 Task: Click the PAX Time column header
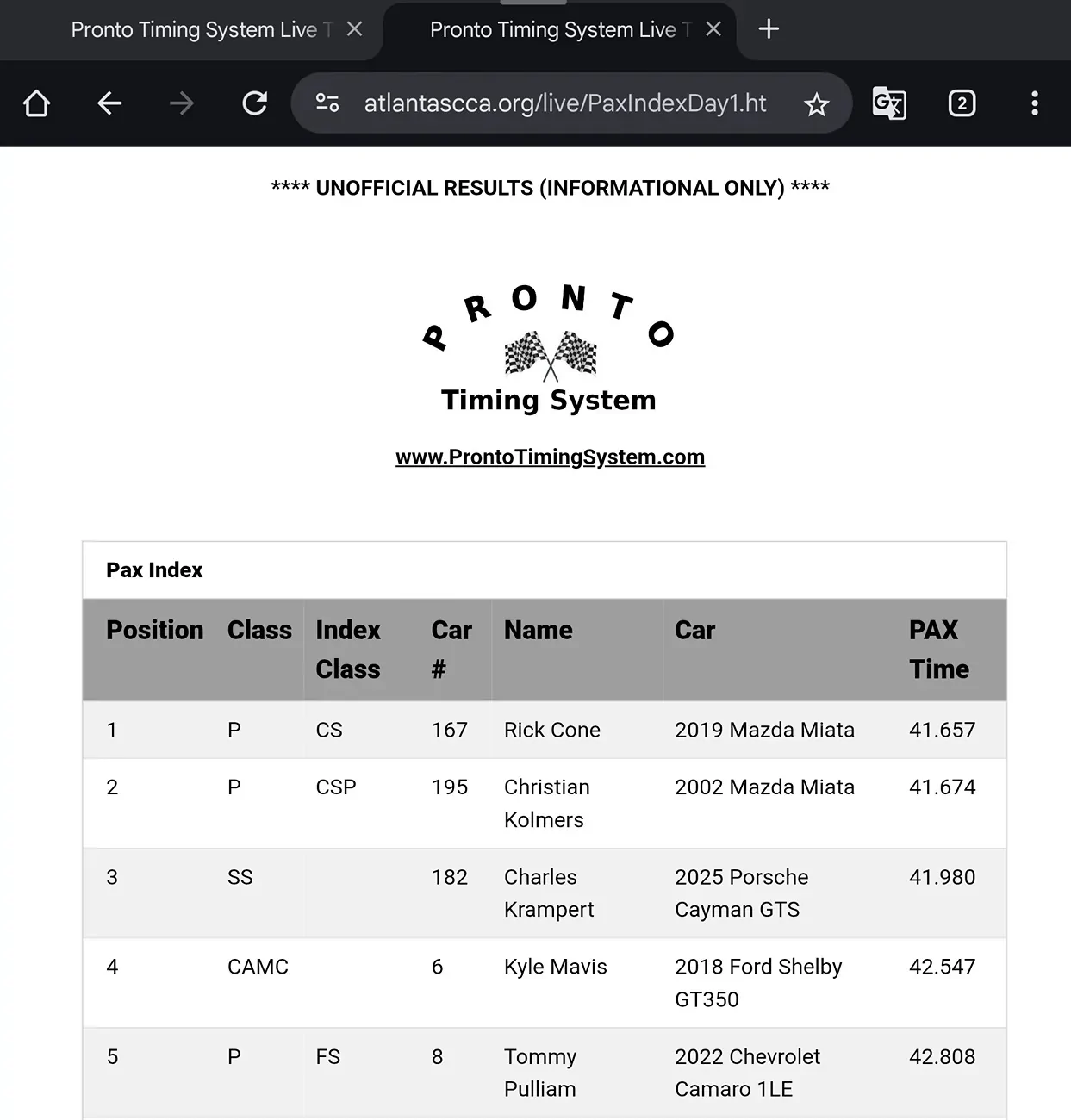coord(939,650)
